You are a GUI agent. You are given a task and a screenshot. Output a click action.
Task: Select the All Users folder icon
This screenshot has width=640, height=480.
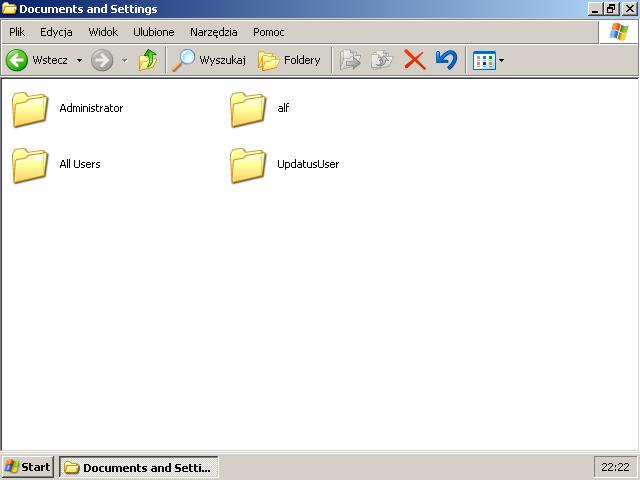point(30,165)
